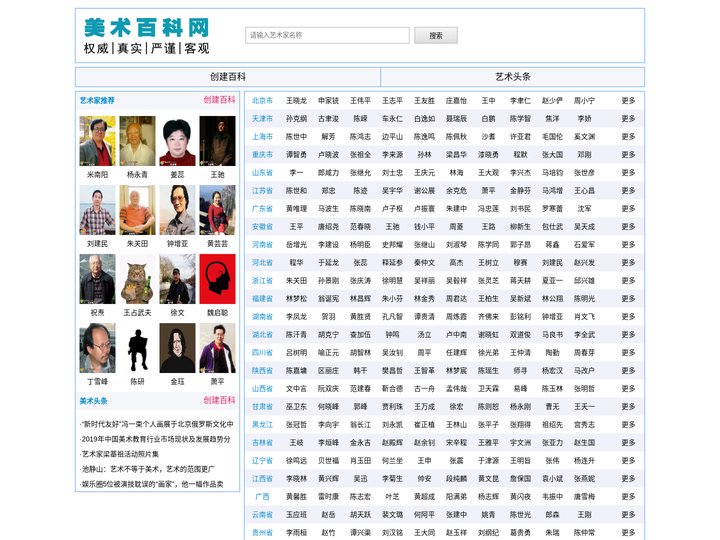The width and height of the screenshot is (720, 540).
Task: Select the 广西 region link
Action: point(262,496)
